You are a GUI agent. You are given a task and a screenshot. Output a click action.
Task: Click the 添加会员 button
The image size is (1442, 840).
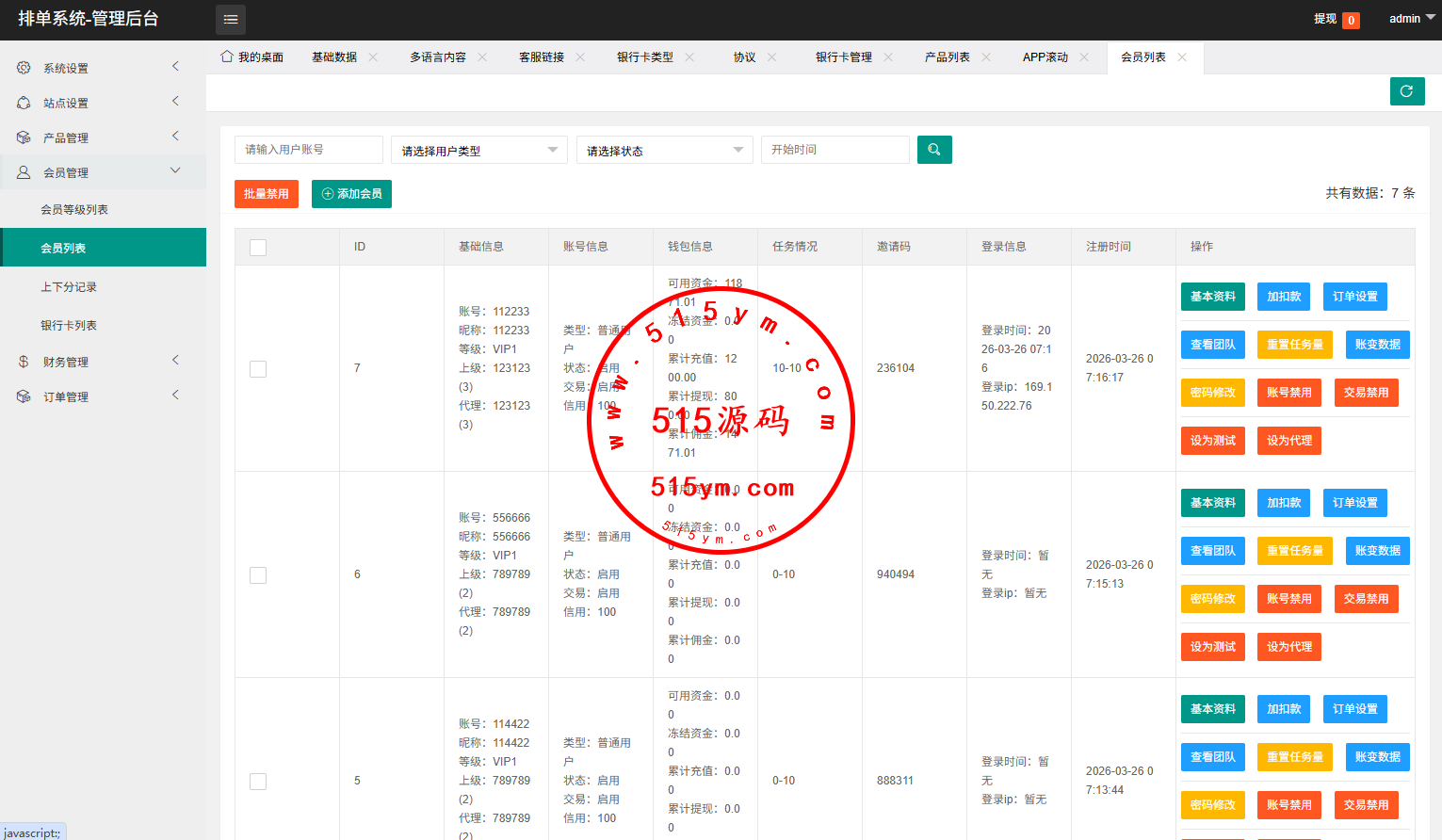coord(351,194)
